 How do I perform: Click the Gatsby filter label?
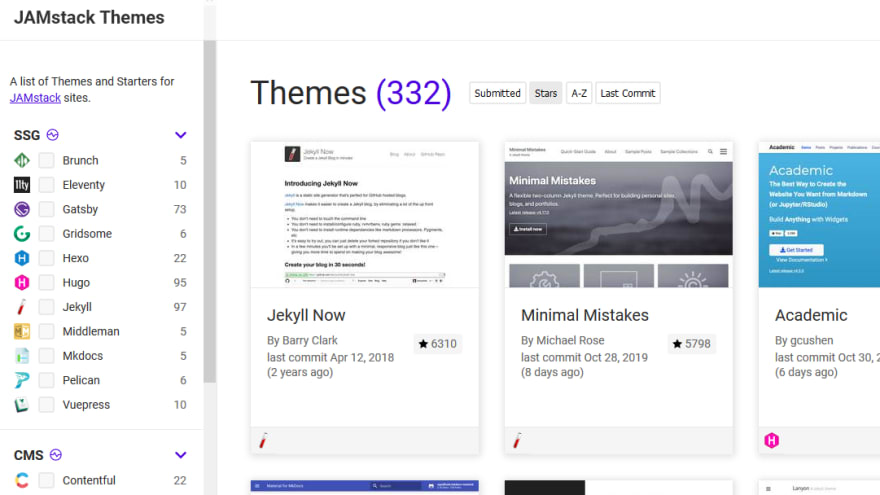click(80, 209)
